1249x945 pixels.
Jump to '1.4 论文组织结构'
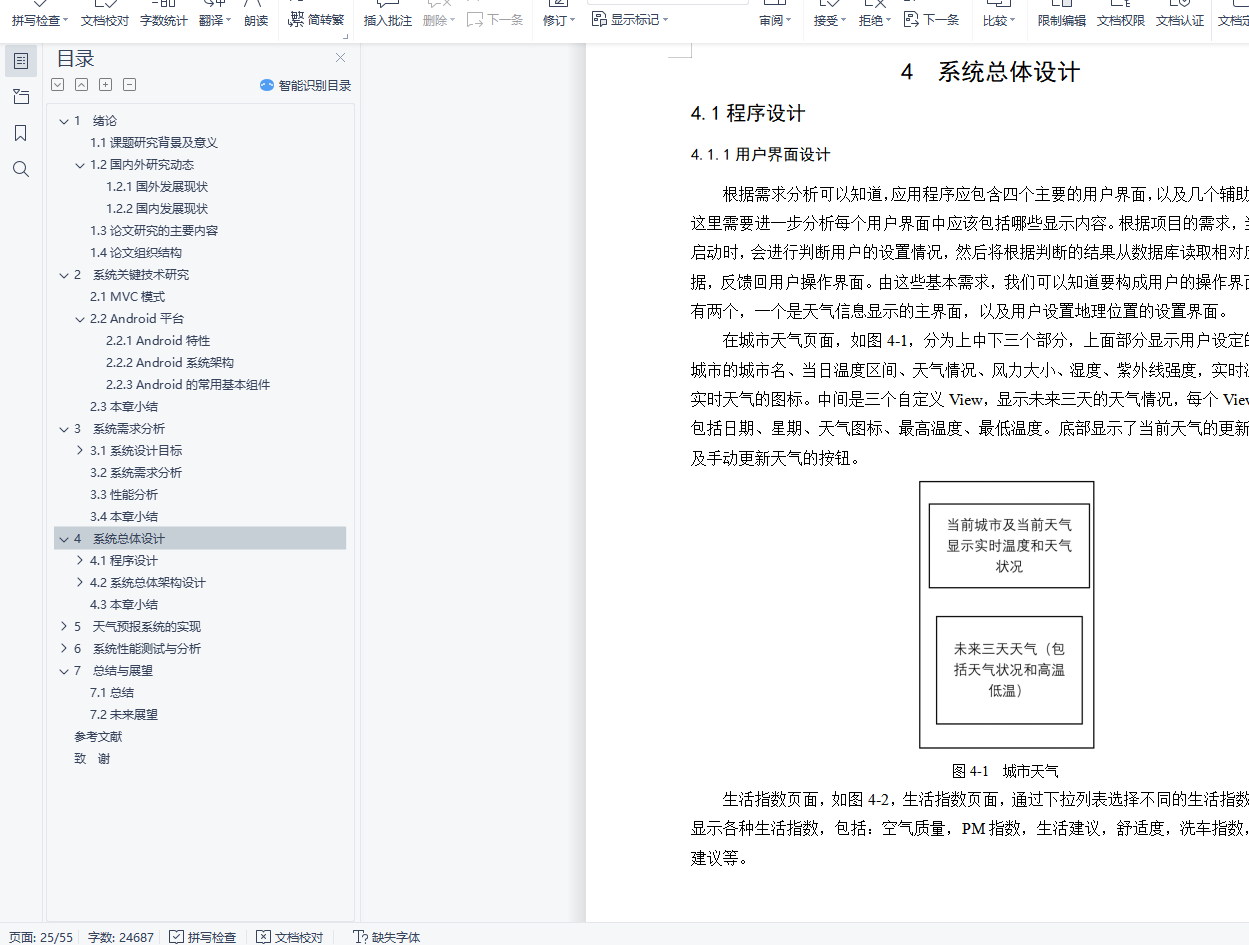pyautogui.click(x=136, y=253)
